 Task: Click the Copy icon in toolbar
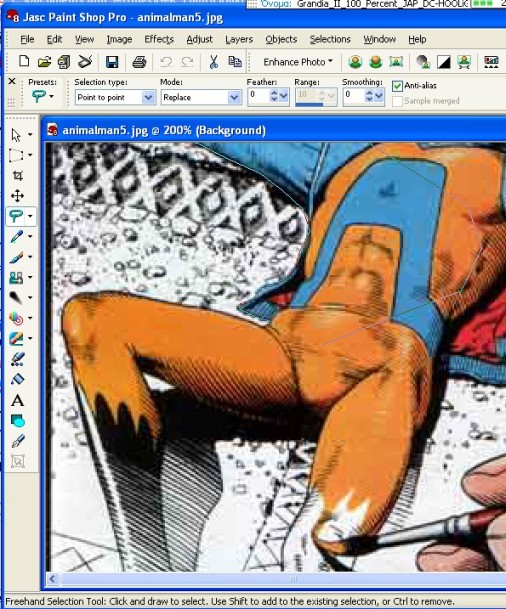click(235, 61)
